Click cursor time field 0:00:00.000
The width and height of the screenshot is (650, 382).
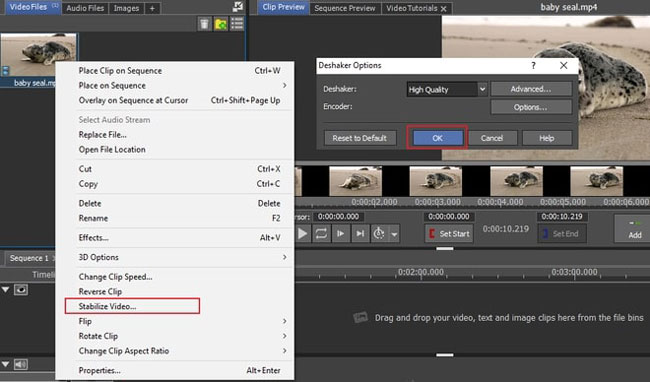click(338, 217)
